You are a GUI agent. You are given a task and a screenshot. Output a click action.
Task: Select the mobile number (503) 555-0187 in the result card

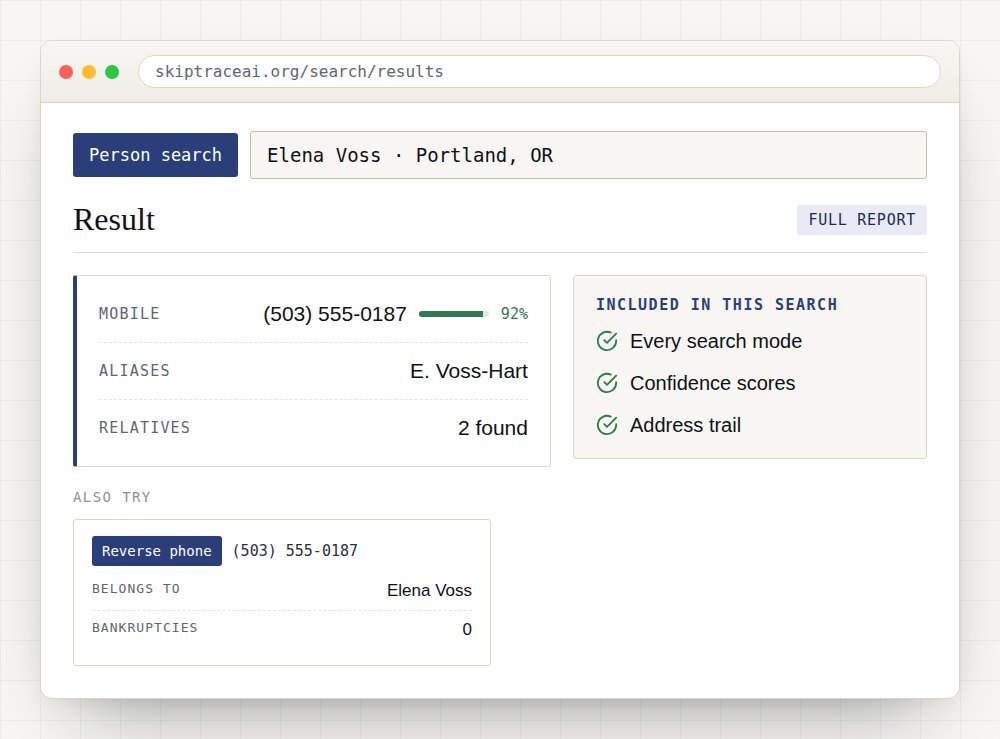335,314
